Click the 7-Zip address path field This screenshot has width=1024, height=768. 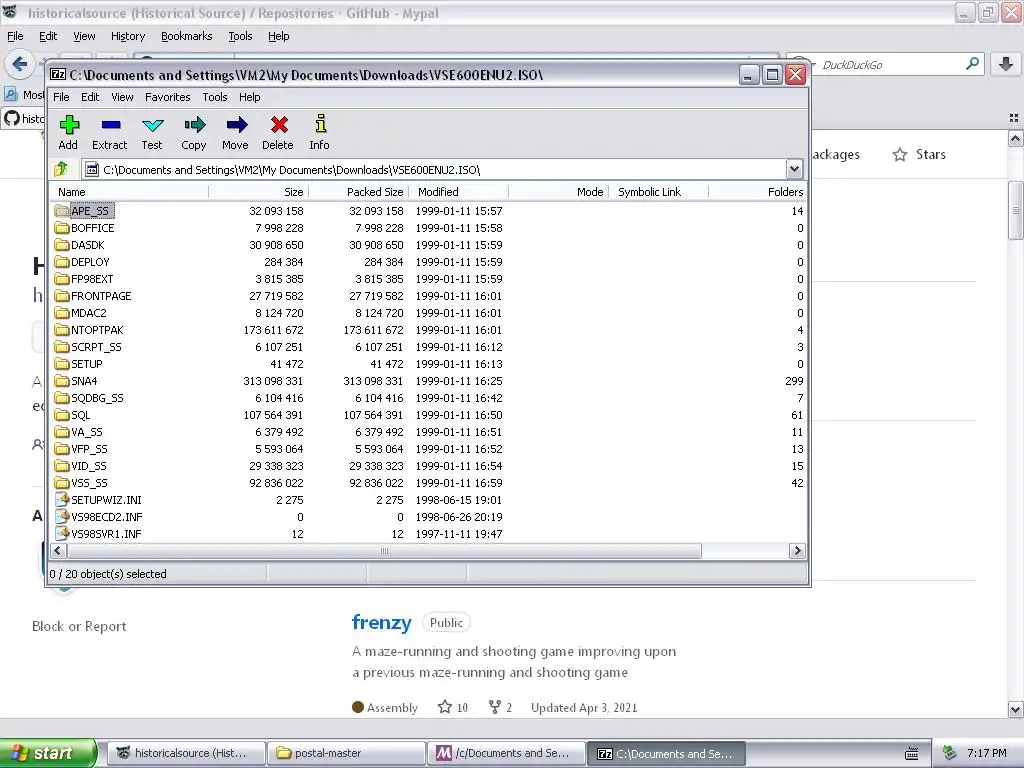pyautogui.click(x=434, y=170)
